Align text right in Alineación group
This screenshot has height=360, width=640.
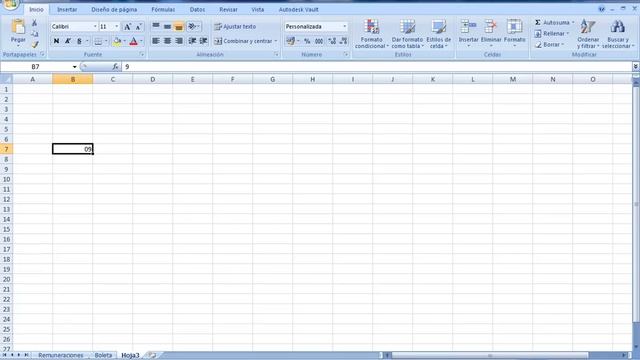179,41
